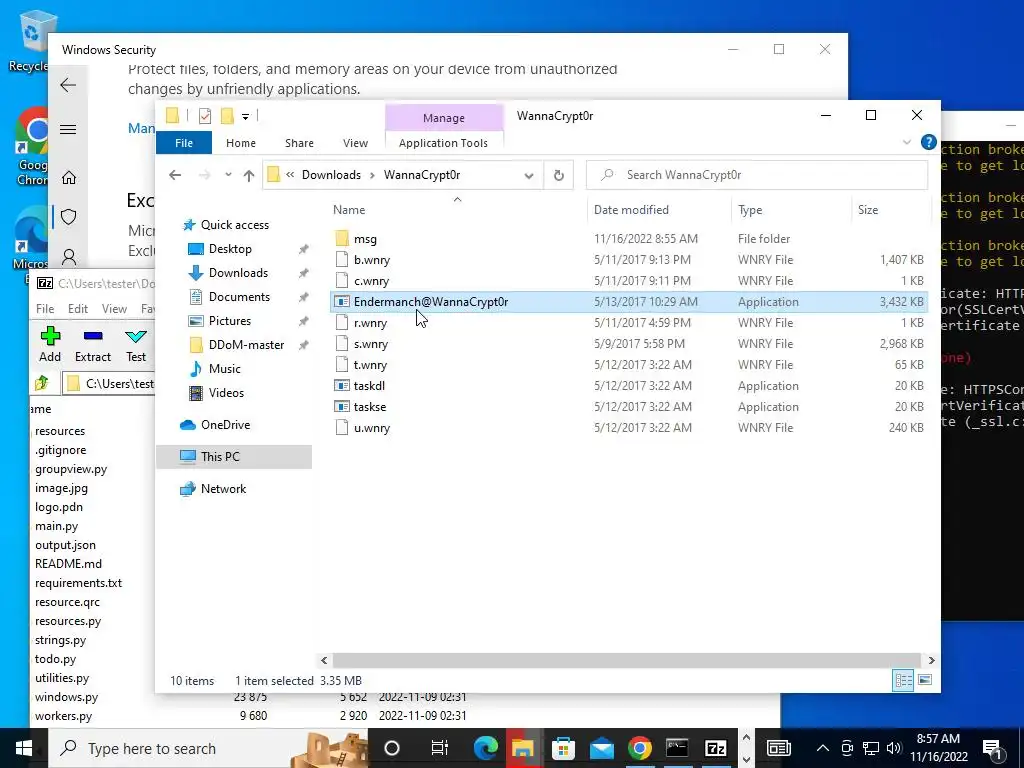Open 7-Zip View menu

114,308
